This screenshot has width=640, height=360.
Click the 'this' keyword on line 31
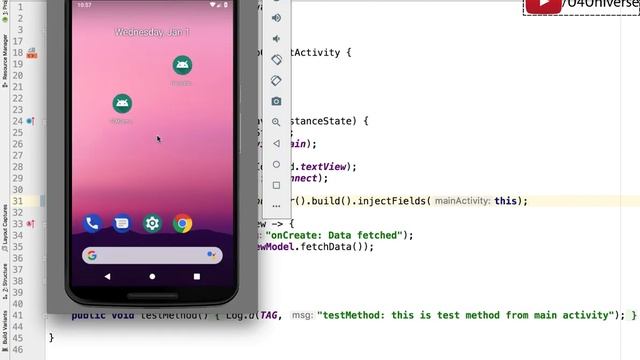click(x=505, y=201)
